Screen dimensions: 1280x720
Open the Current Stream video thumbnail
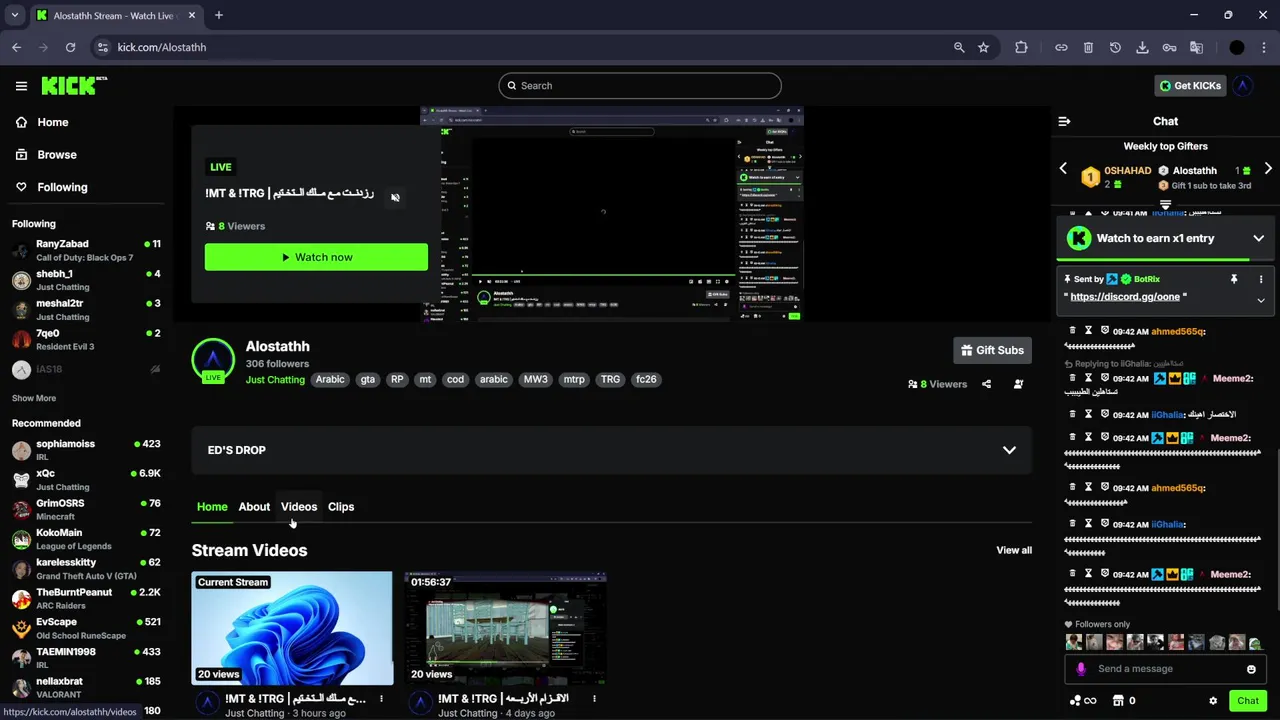pyautogui.click(x=292, y=628)
